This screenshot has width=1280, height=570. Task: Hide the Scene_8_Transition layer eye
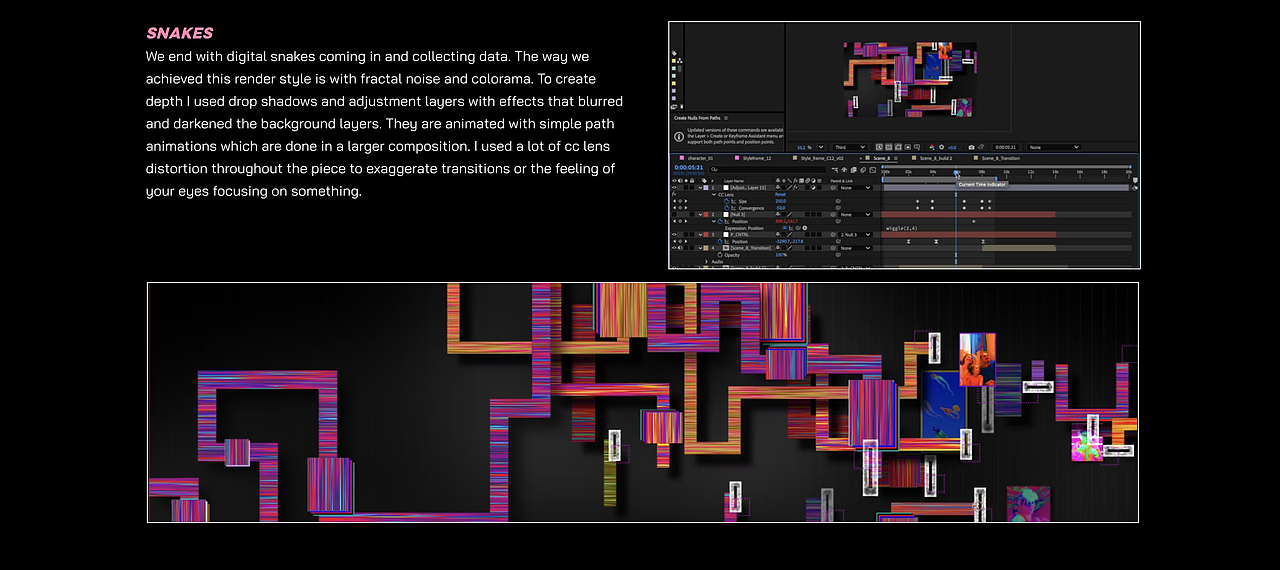point(674,248)
